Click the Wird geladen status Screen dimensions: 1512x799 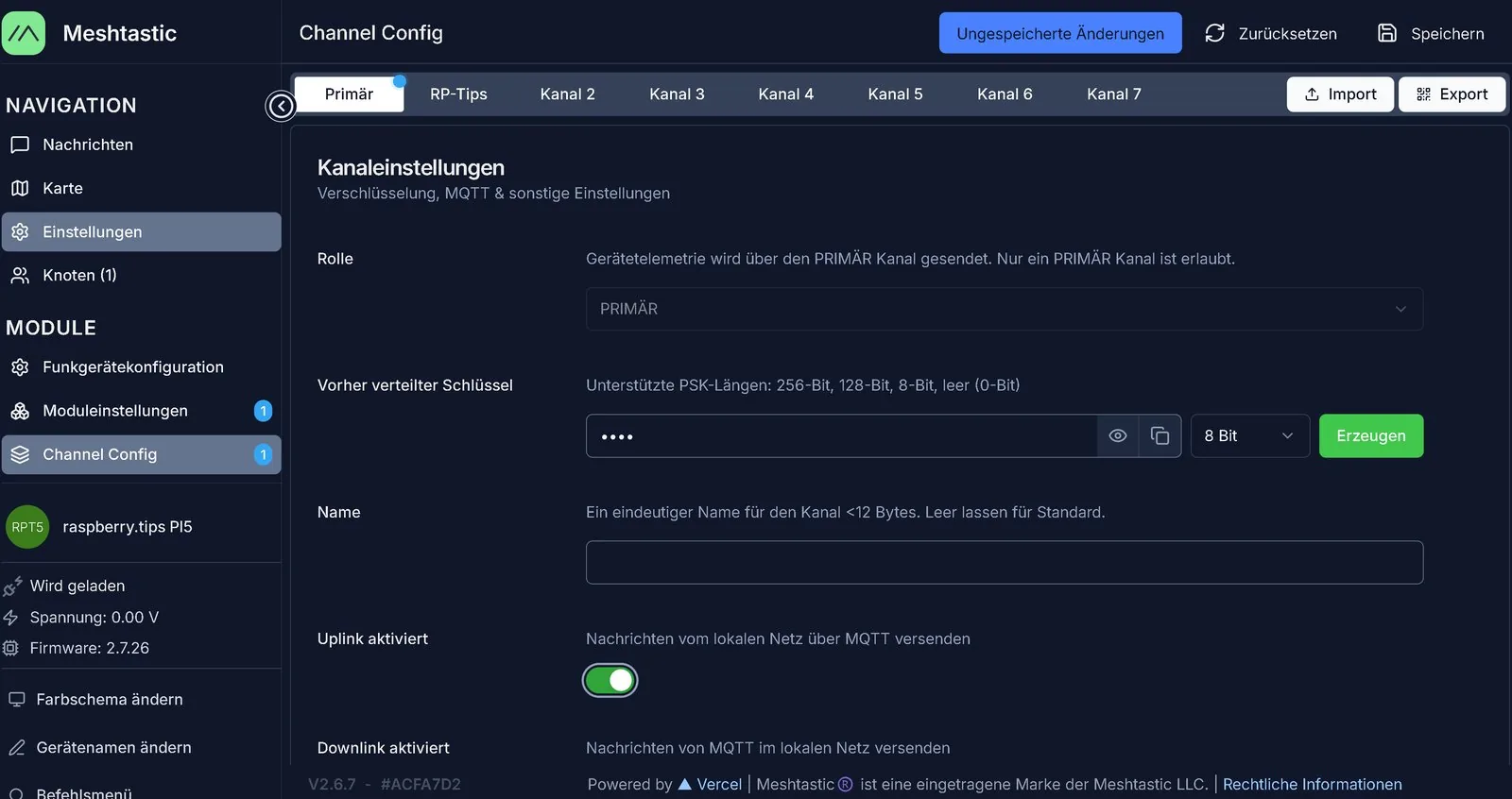[77, 586]
